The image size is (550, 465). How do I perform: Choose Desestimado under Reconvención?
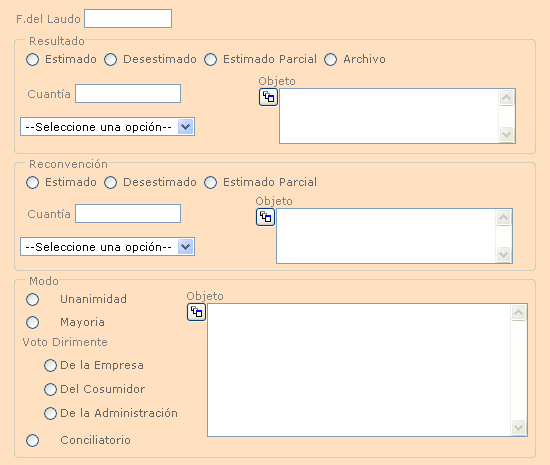110,182
